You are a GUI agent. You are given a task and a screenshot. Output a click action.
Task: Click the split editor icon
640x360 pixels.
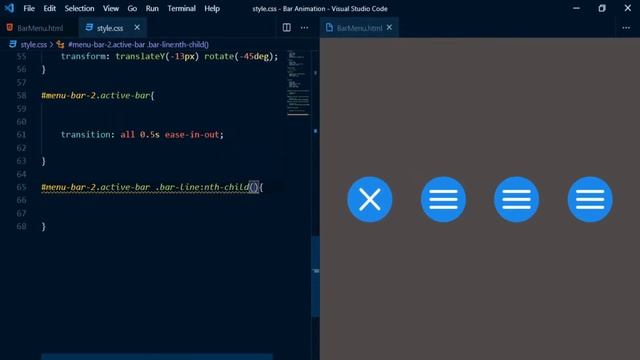[287, 27]
